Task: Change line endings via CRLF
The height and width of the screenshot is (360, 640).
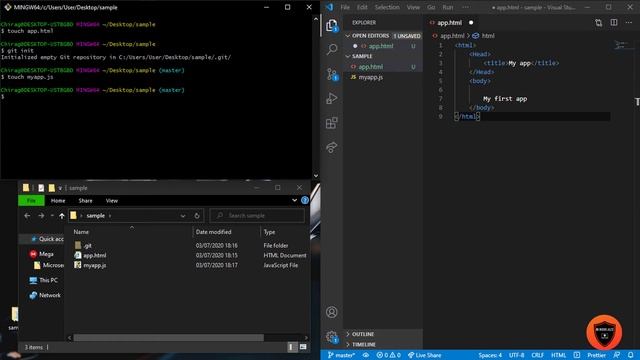Action: point(537,355)
